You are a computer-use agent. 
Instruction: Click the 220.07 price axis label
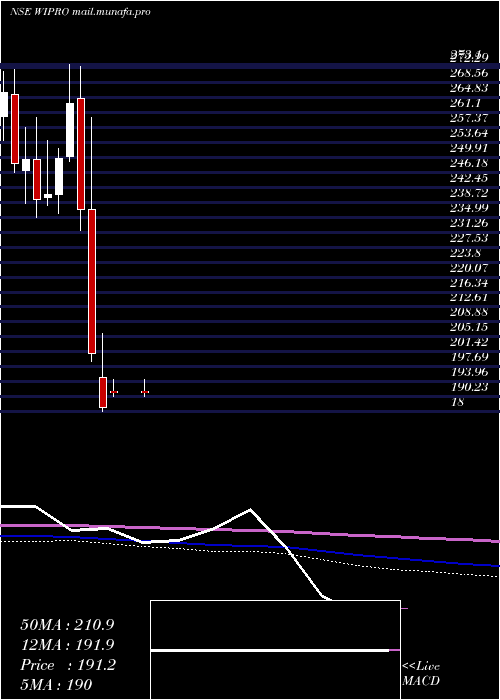[469, 268]
